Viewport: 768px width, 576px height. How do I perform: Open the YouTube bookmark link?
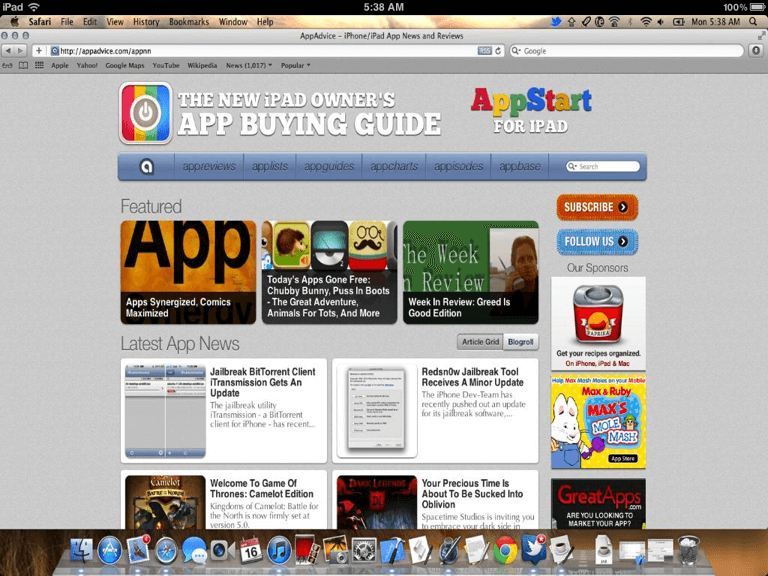[x=166, y=65]
